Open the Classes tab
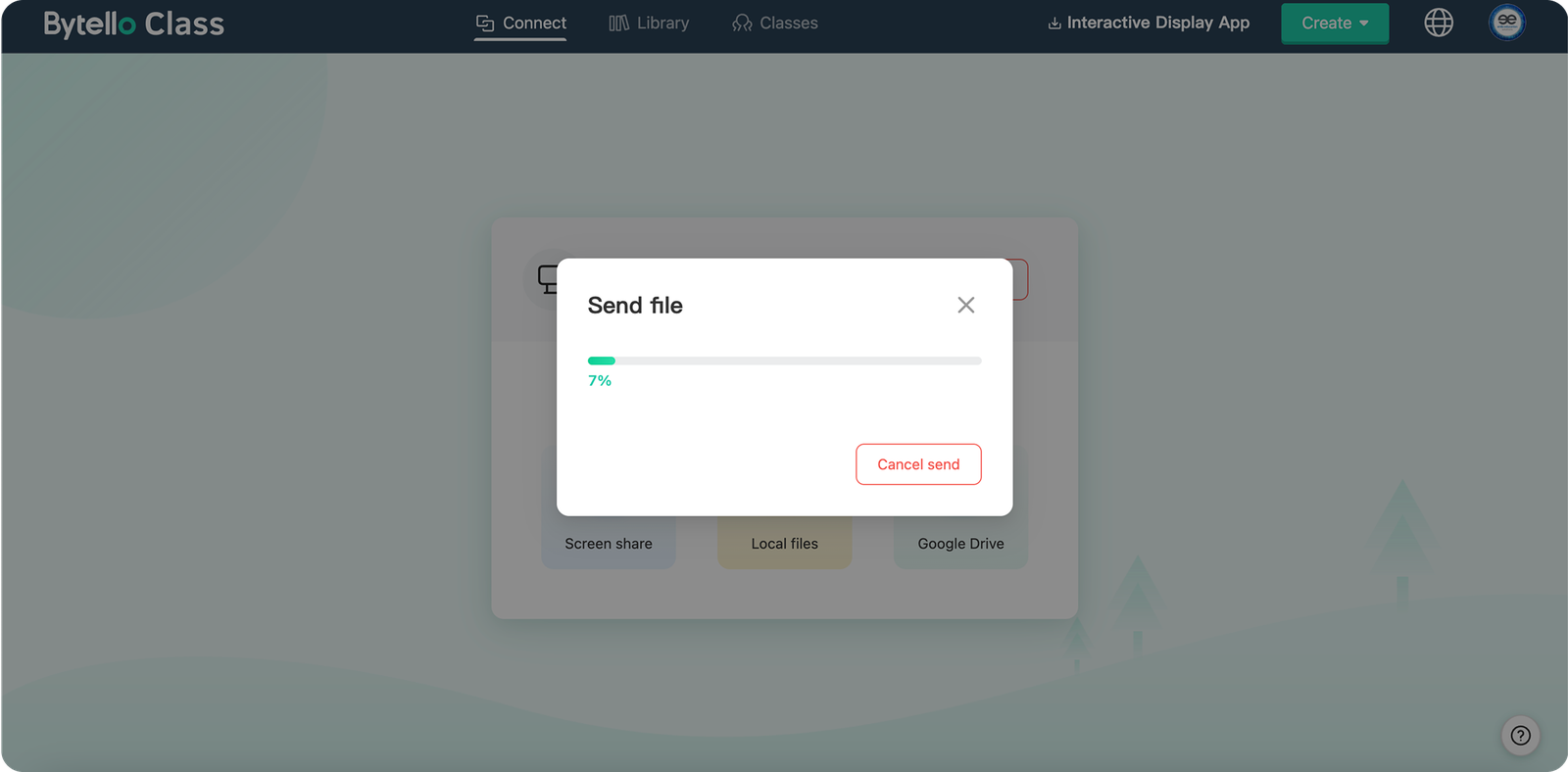The height and width of the screenshot is (772, 1568). 774,23
